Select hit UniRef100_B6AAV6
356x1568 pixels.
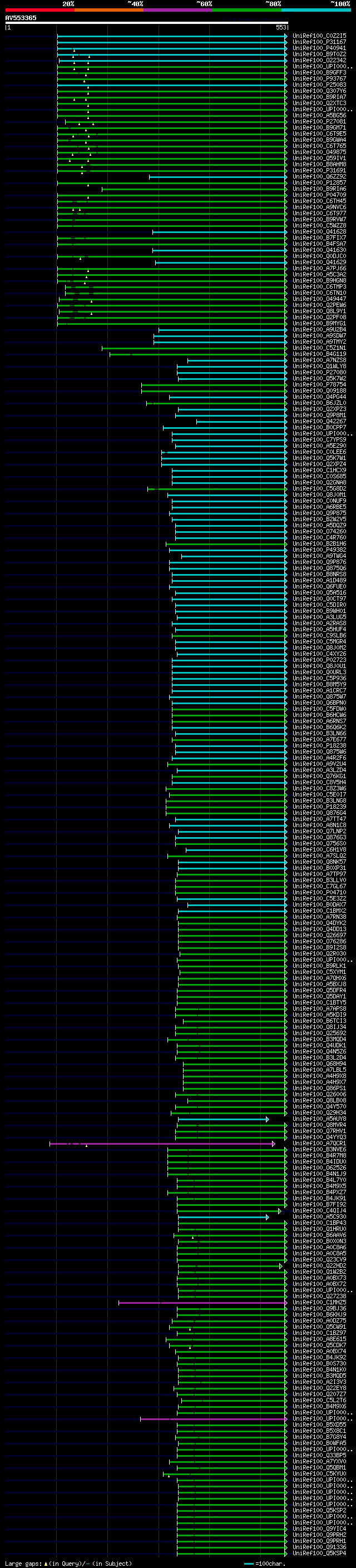(319, 1235)
